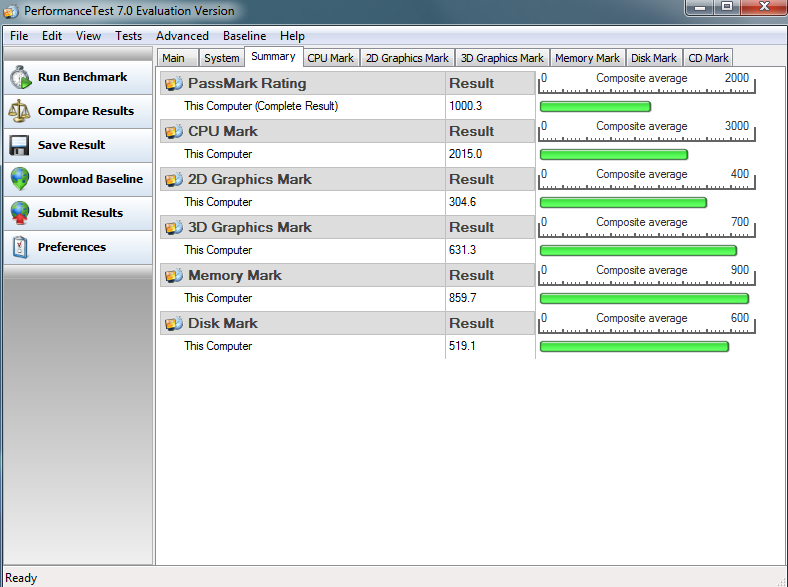This screenshot has height=587, width=788.
Task: Click the Compare Results button label
Action: [86, 111]
